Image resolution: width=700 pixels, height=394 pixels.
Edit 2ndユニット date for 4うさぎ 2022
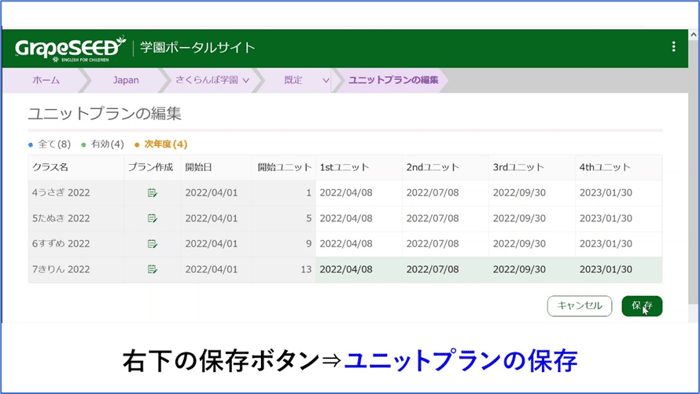pyautogui.click(x=446, y=193)
